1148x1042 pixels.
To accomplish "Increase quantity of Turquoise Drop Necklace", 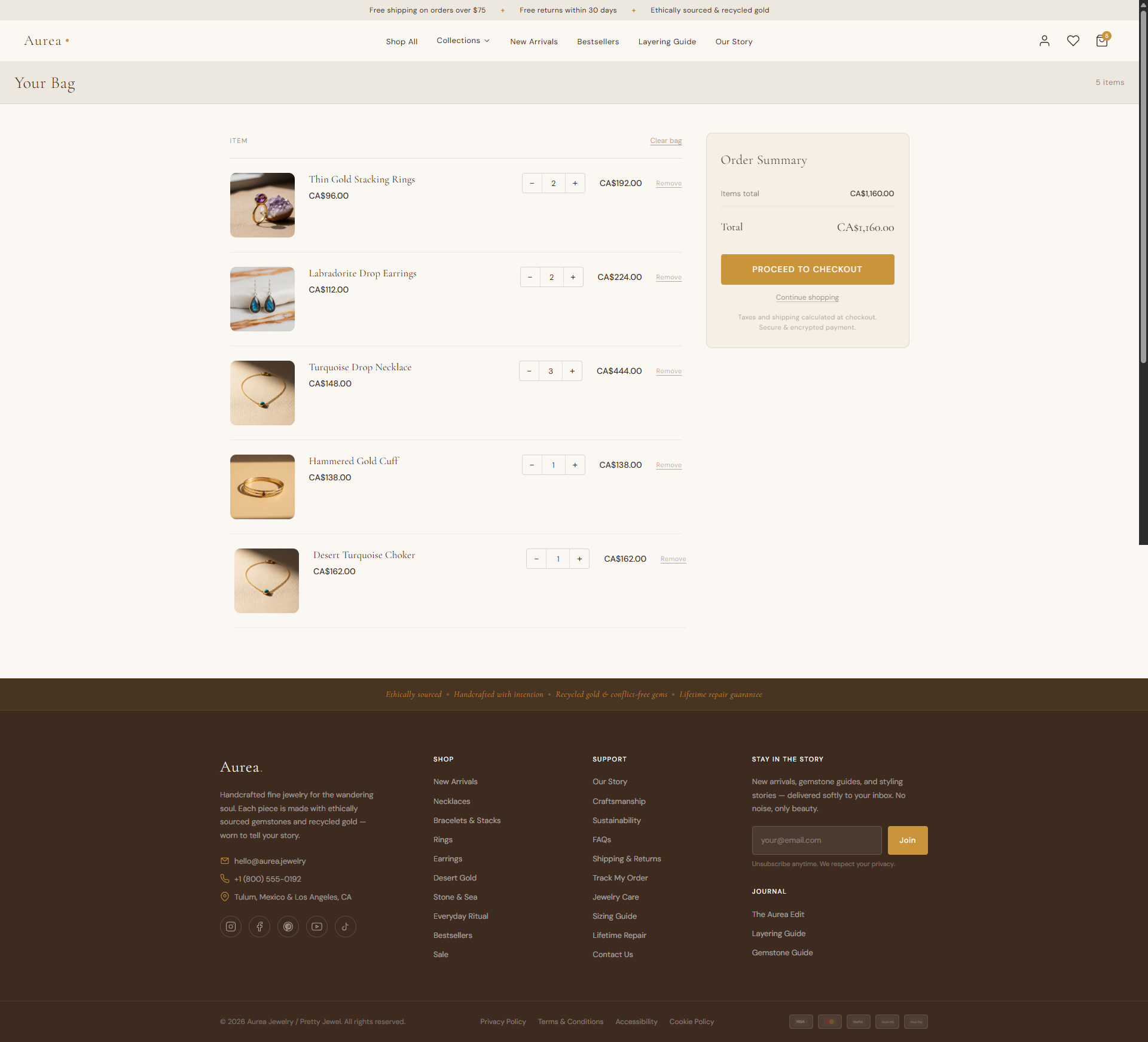I will click(x=572, y=371).
